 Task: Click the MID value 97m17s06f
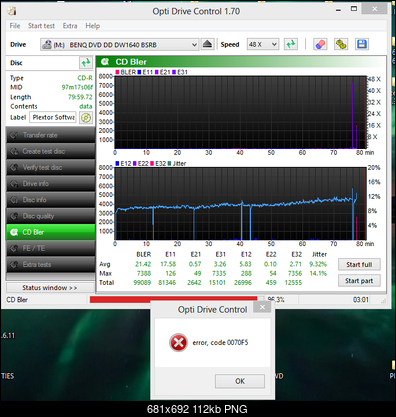pyautogui.click(x=77, y=87)
